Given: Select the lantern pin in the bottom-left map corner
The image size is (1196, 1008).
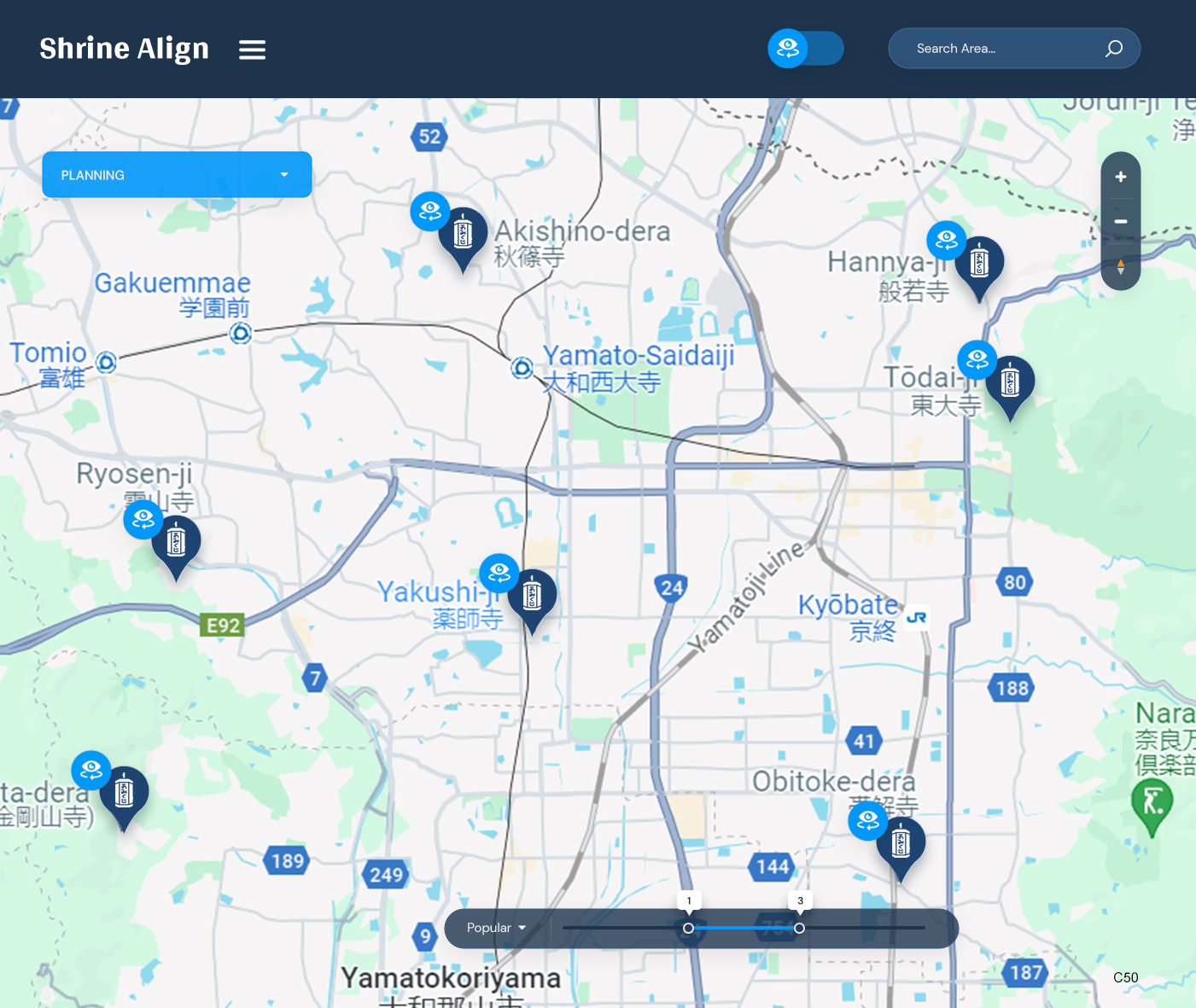Looking at the screenshot, I should click(x=124, y=798).
